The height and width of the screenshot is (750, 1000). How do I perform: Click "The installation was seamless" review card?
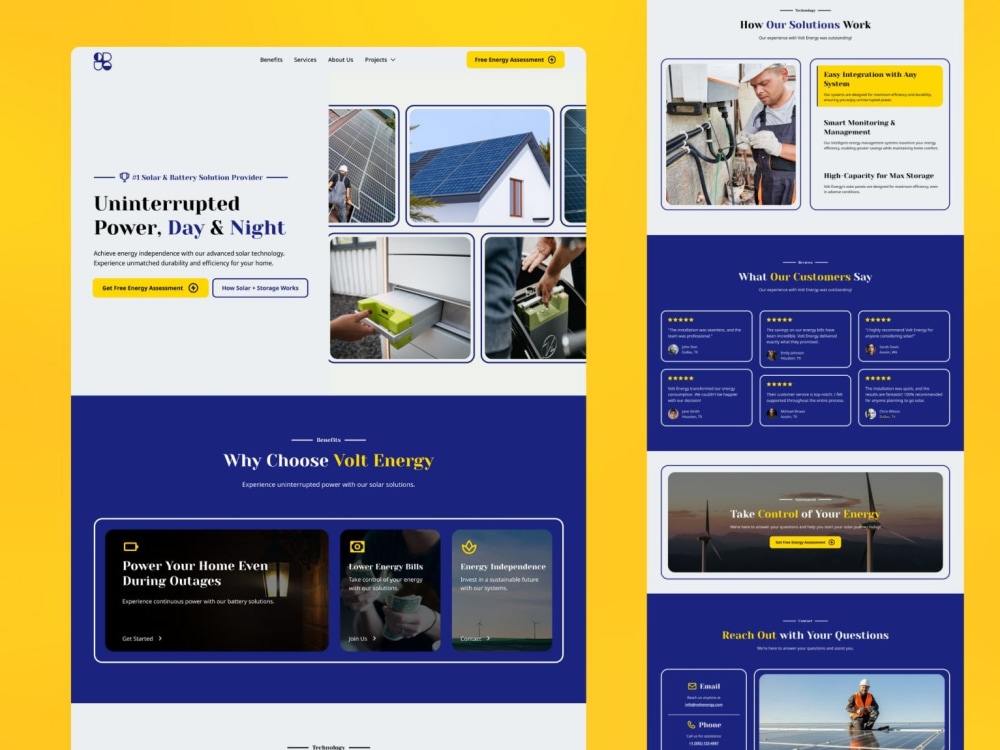click(707, 336)
